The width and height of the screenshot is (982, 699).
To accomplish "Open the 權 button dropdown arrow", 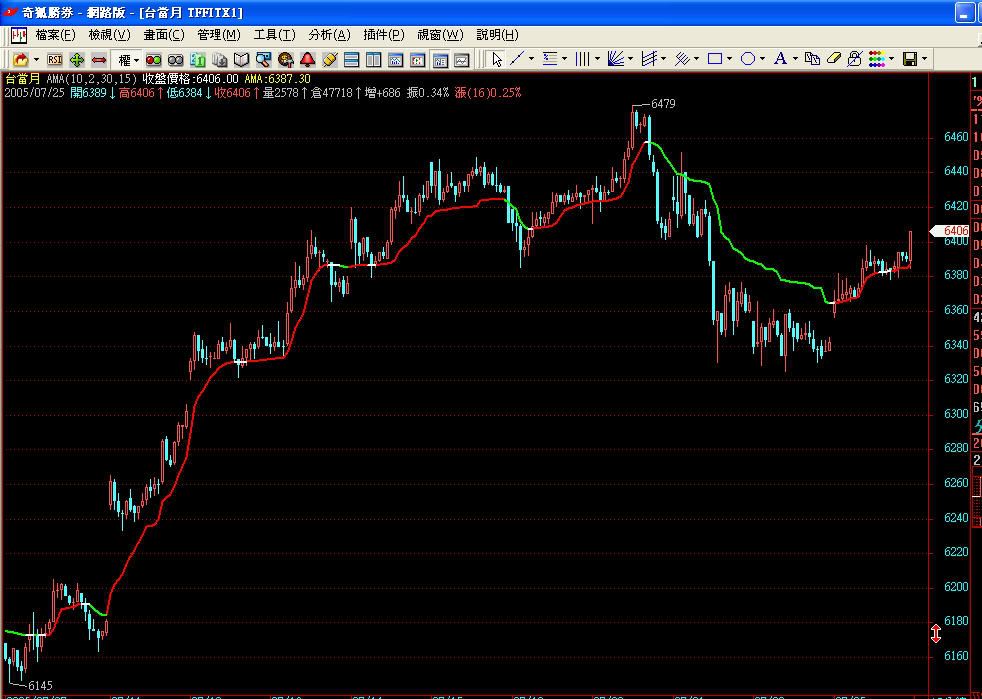I will click(137, 60).
